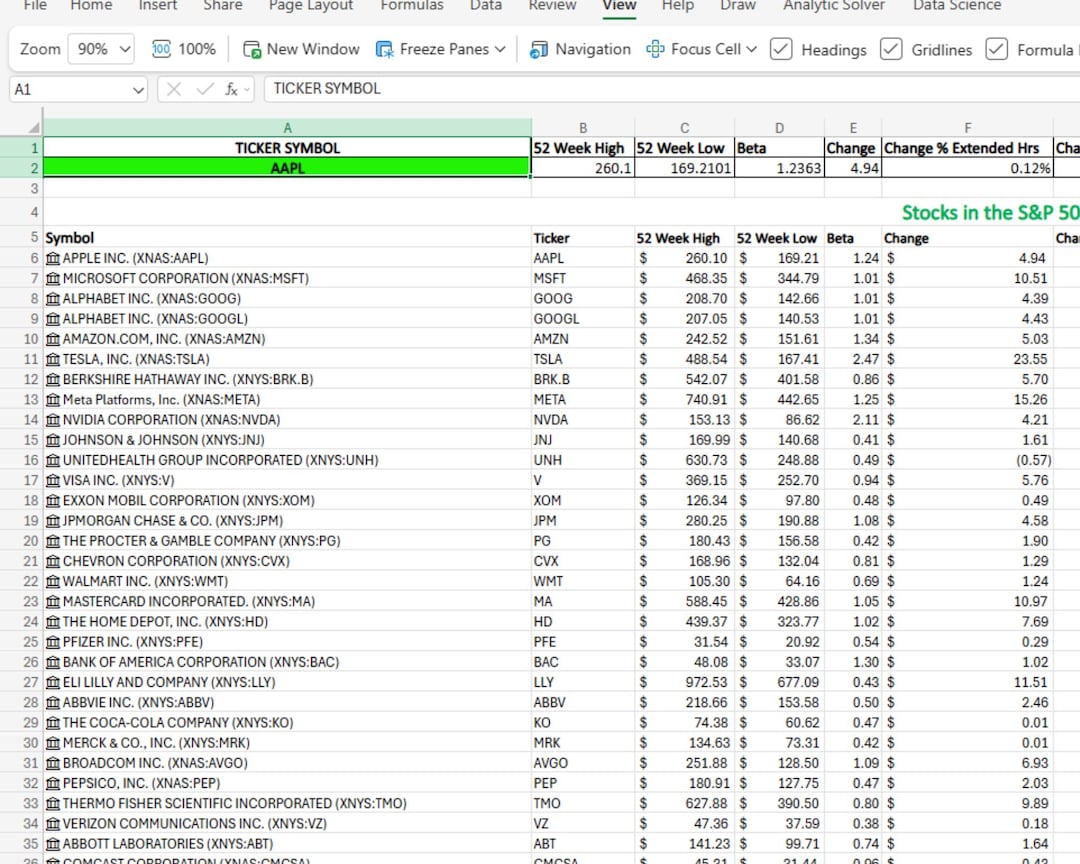This screenshot has height=864, width=1080.
Task: Open a New Window from the View ribbon
Action: (x=300, y=48)
